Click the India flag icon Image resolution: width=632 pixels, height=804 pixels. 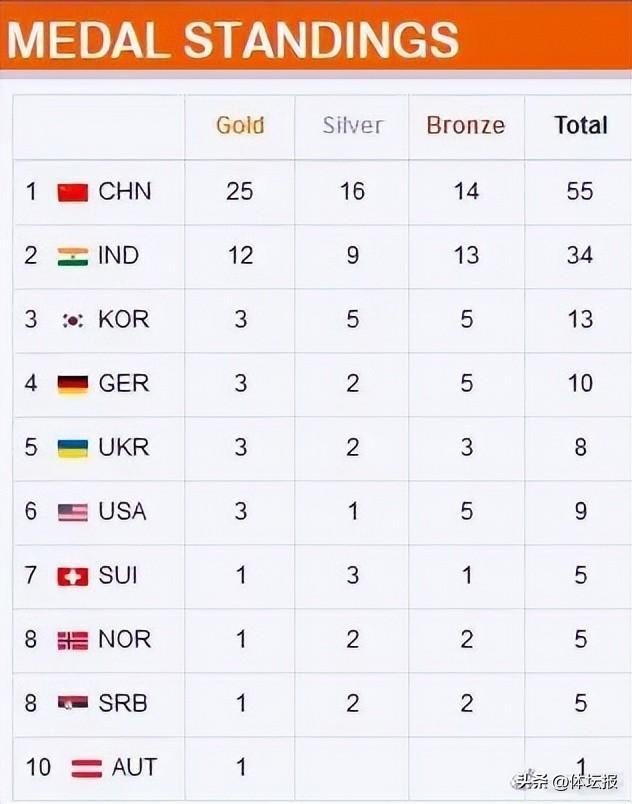click(x=73, y=256)
